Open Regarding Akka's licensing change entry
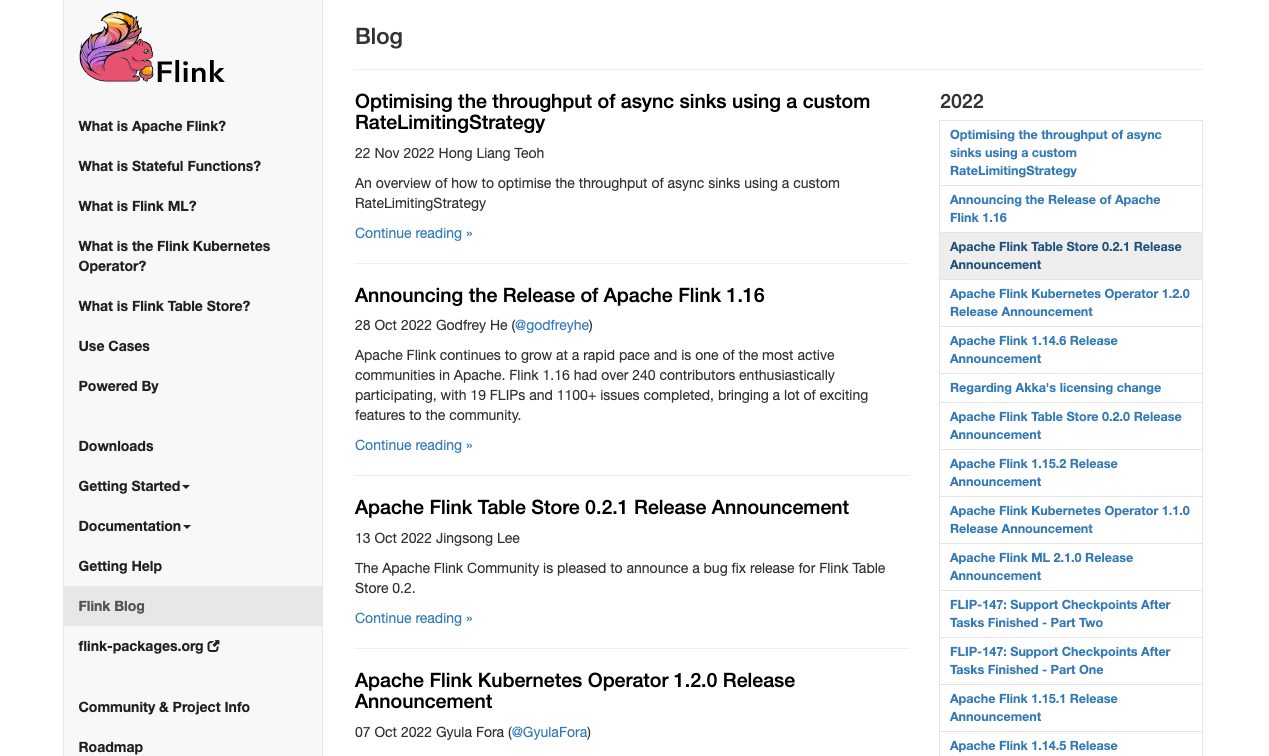Viewport: 1269px width, 756px height. tap(1071, 388)
